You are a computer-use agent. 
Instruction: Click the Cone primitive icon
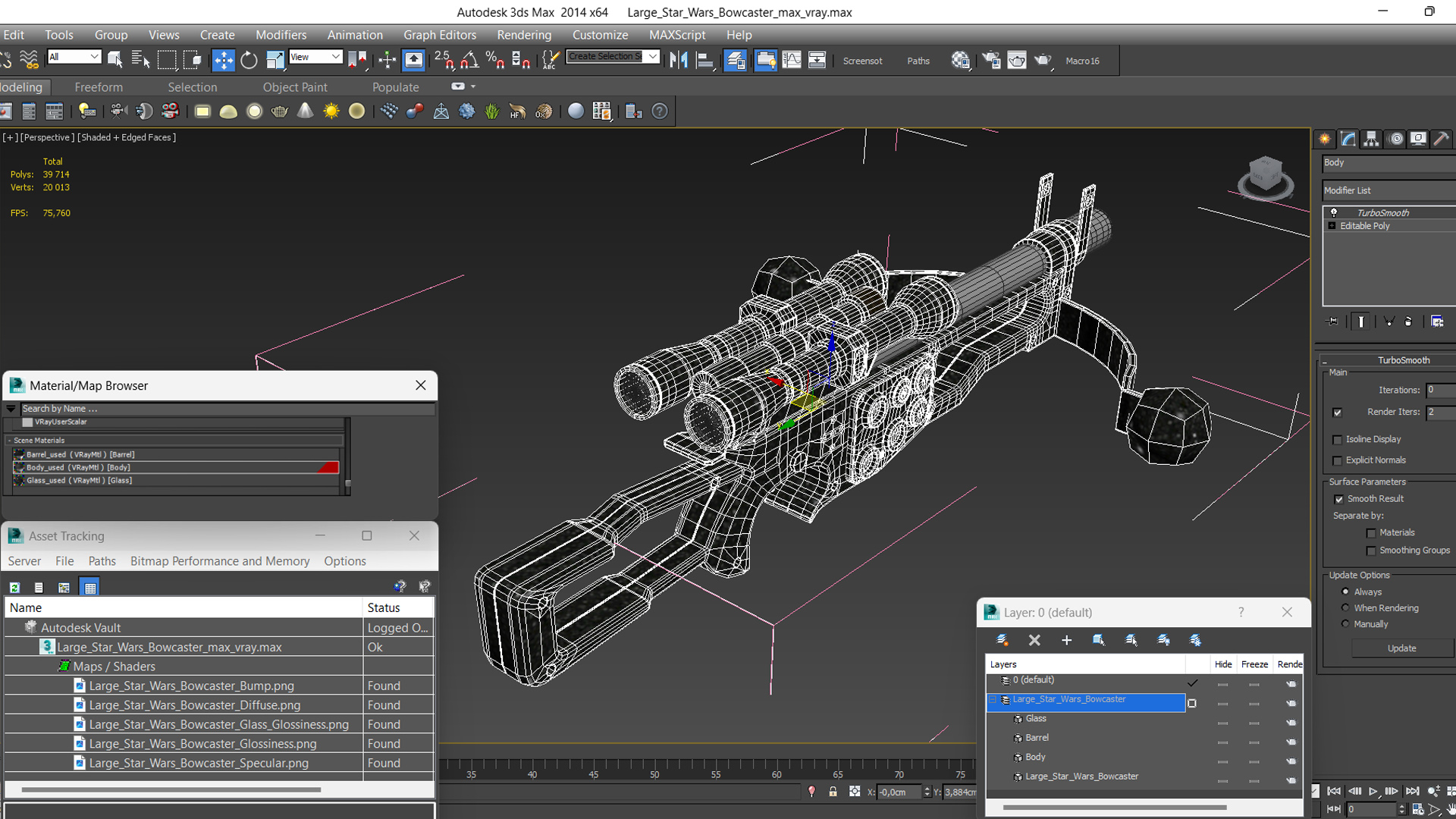305,111
